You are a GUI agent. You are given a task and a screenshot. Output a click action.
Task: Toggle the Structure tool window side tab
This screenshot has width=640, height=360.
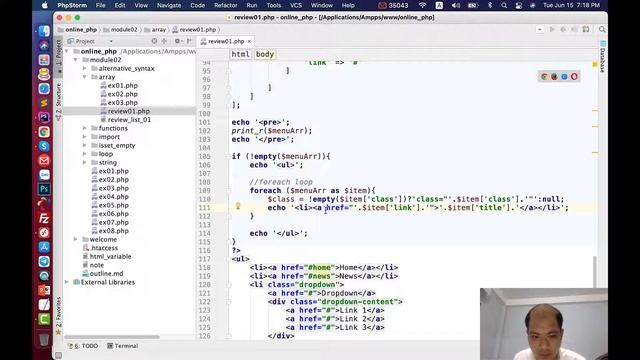tap(58, 102)
